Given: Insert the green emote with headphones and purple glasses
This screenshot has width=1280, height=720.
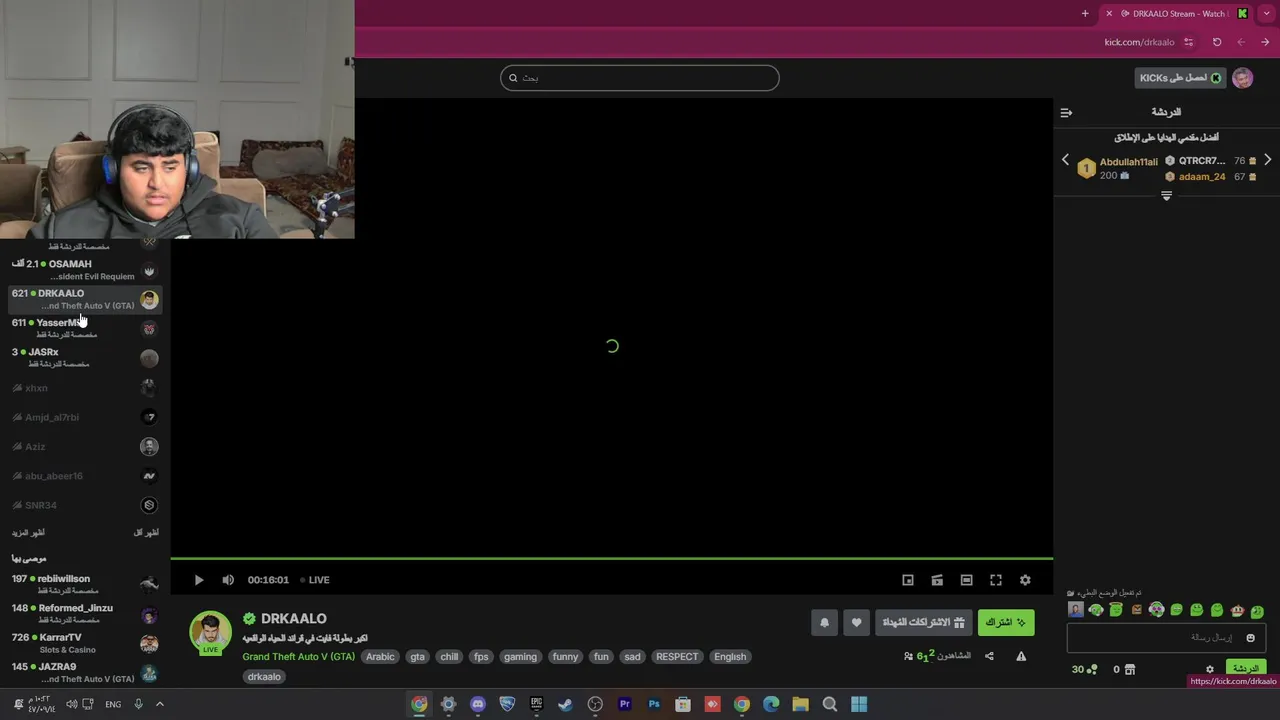Looking at the screenshot, I should [x=1156, y=610].
